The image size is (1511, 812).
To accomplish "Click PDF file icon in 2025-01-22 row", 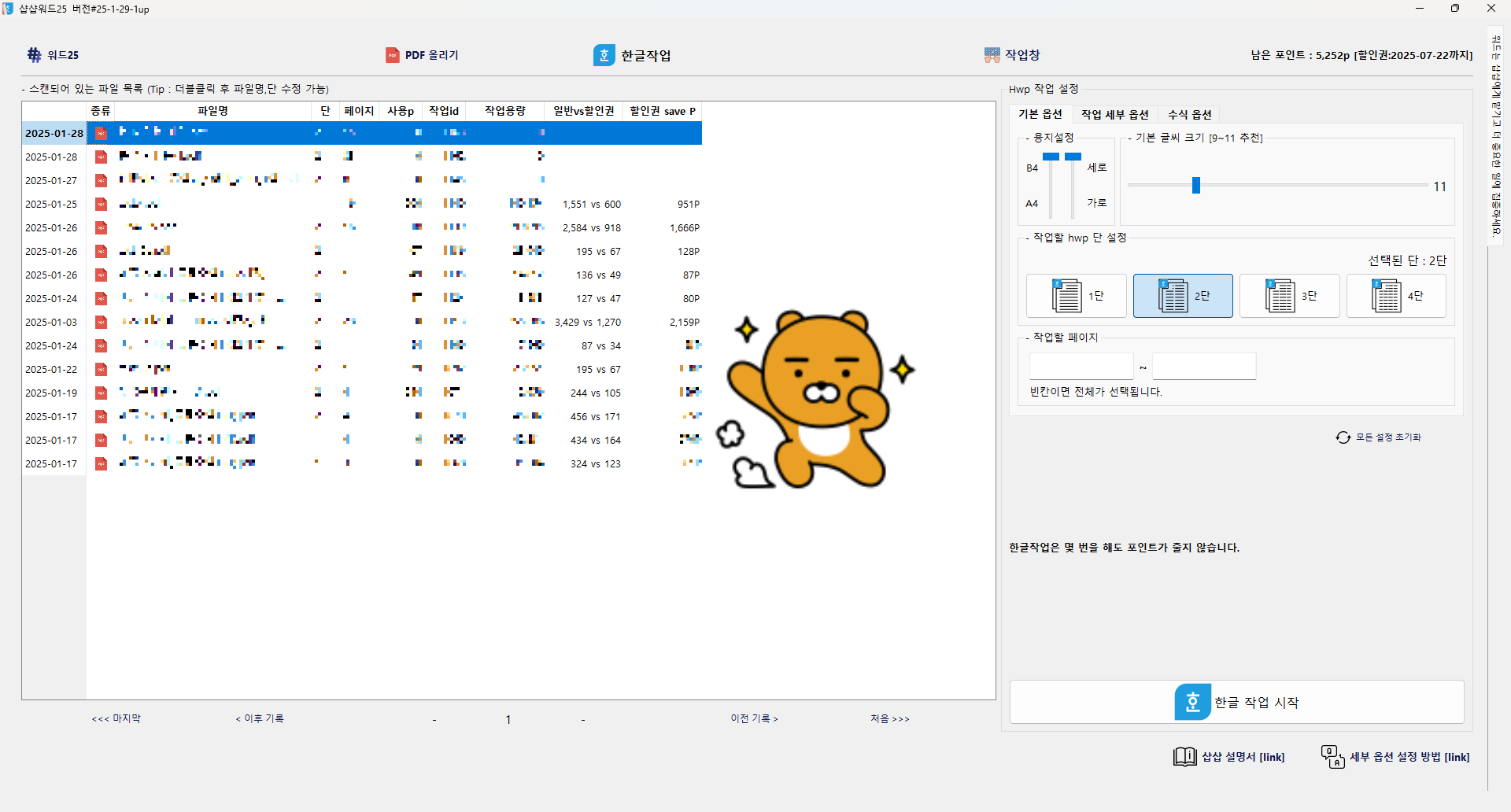I will (101, 369).
